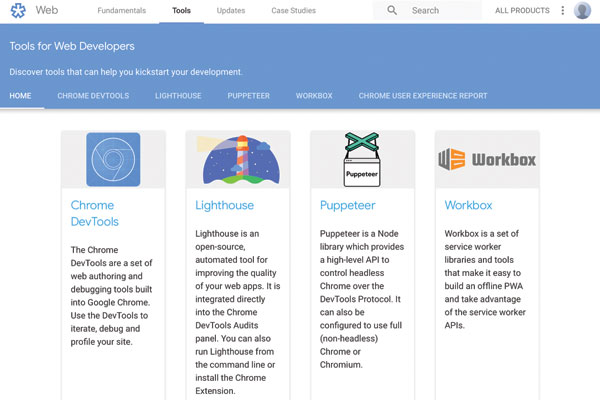Go to the Case Studies tab
This screenshot has height=400, width=600.
291,11
